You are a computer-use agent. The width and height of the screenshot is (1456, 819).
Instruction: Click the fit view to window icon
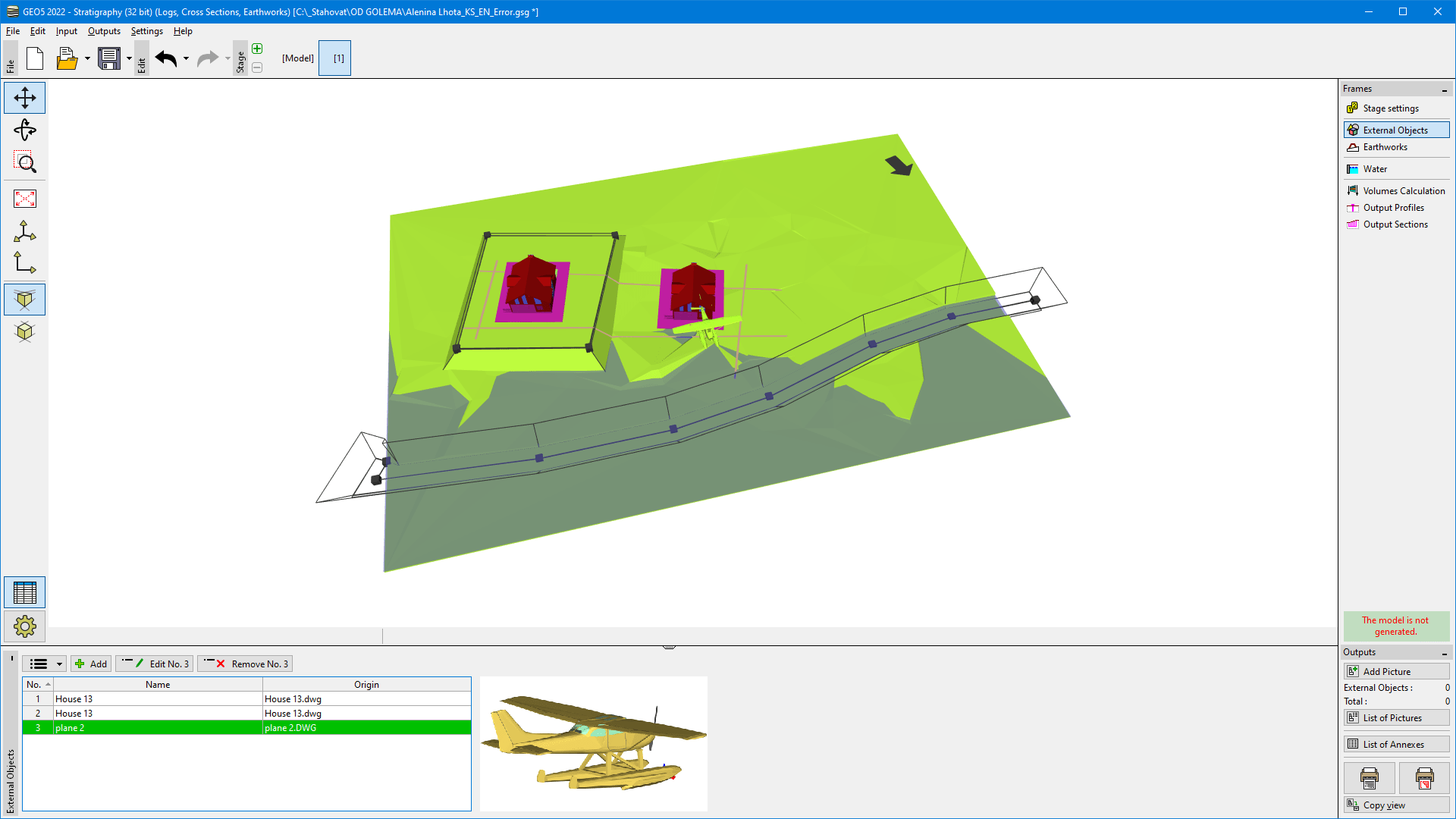tap(24, 199)
